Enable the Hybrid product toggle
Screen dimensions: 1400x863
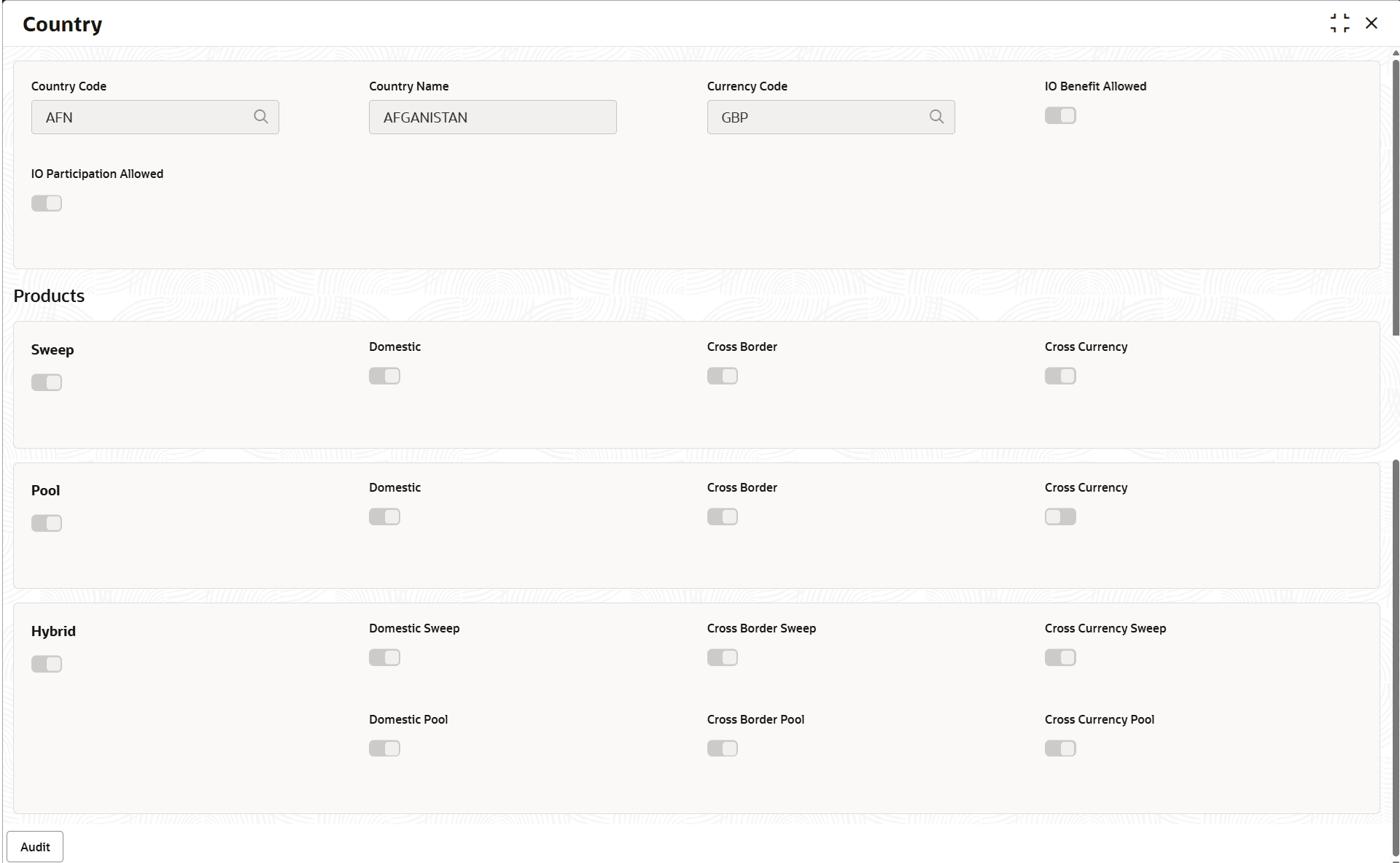pyautogui.click(x=47, y=664)
